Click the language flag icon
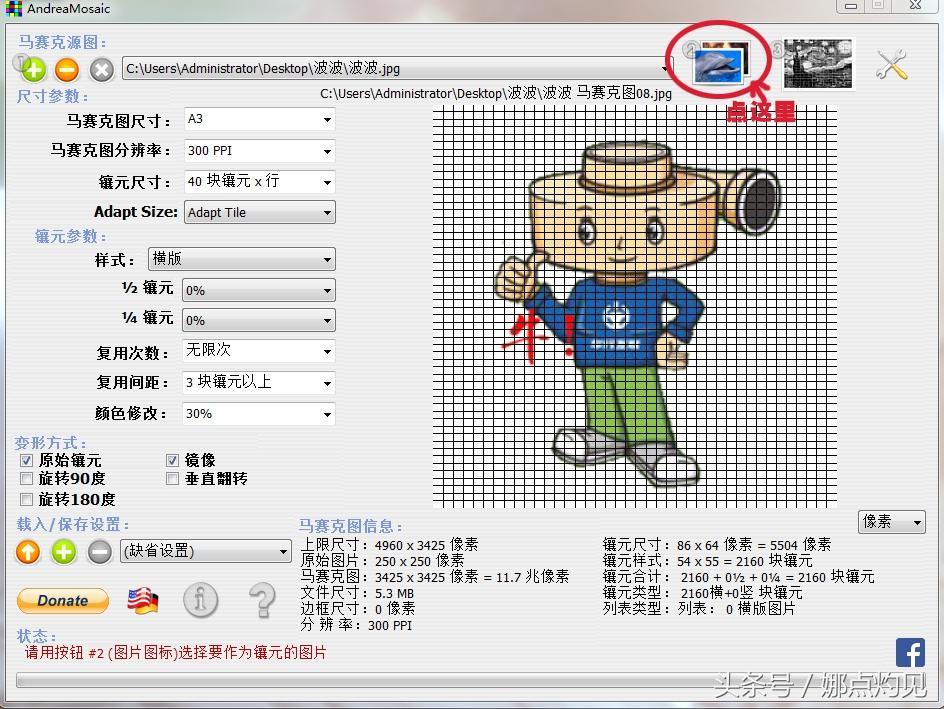 coord(143,601)
